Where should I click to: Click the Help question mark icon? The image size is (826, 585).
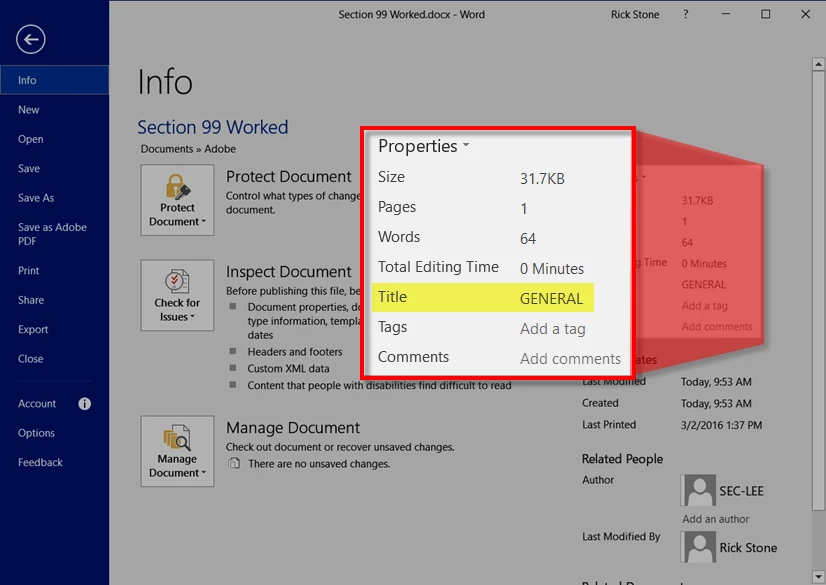(685, 14)
